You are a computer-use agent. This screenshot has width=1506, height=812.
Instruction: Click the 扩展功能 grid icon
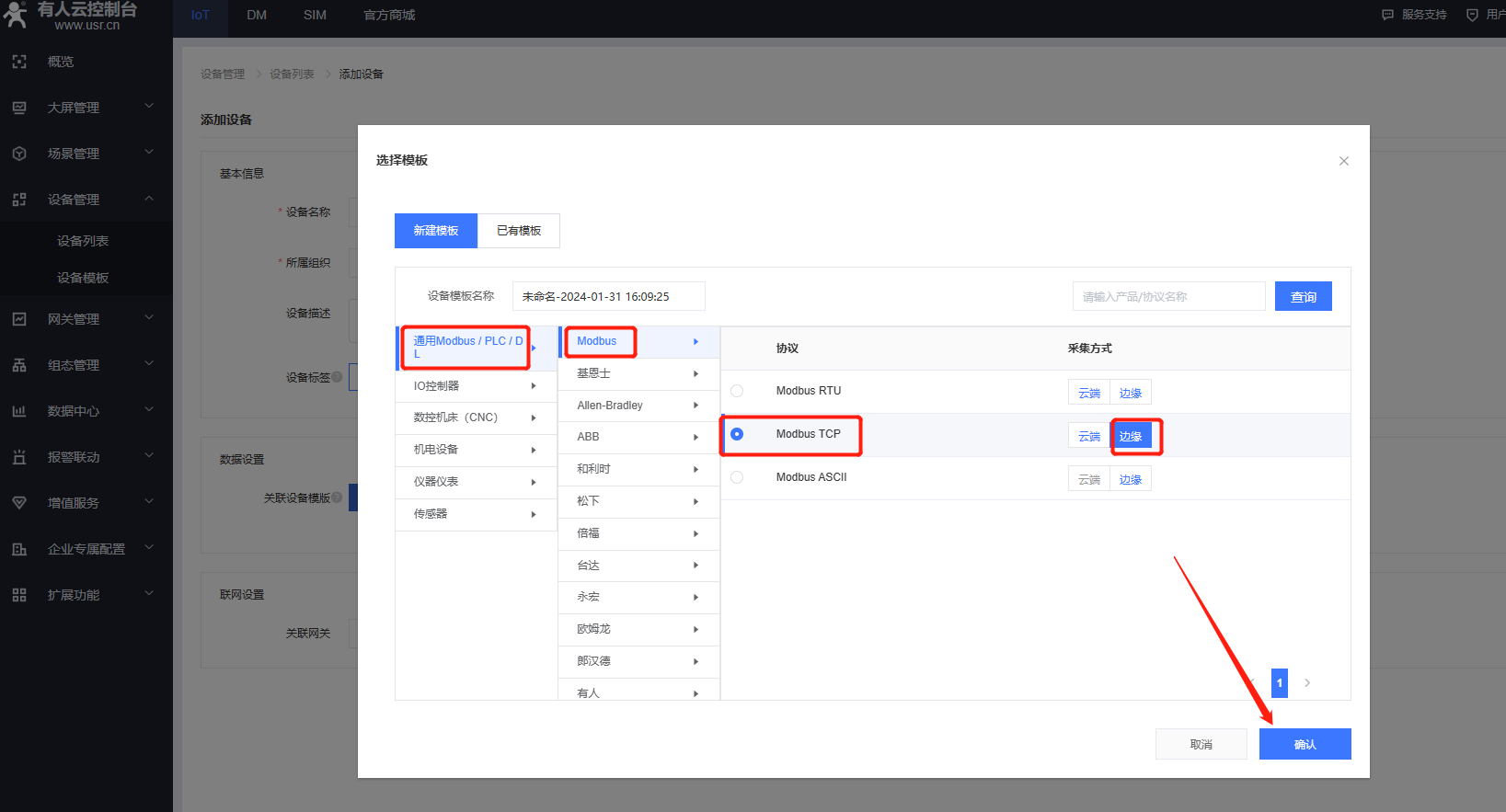[x=19, y=595]
